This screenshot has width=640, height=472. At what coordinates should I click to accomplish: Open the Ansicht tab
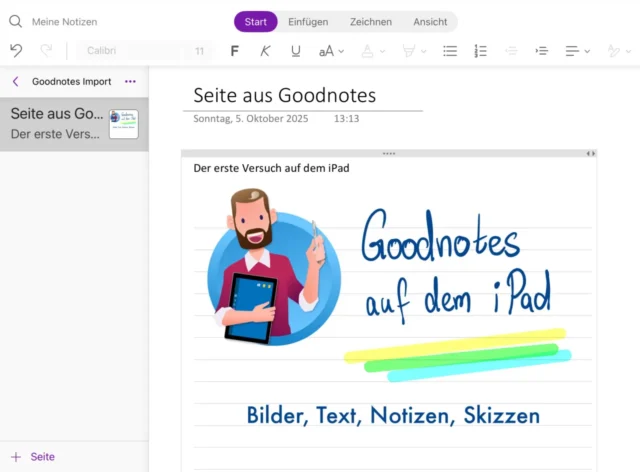click(430, 21)
